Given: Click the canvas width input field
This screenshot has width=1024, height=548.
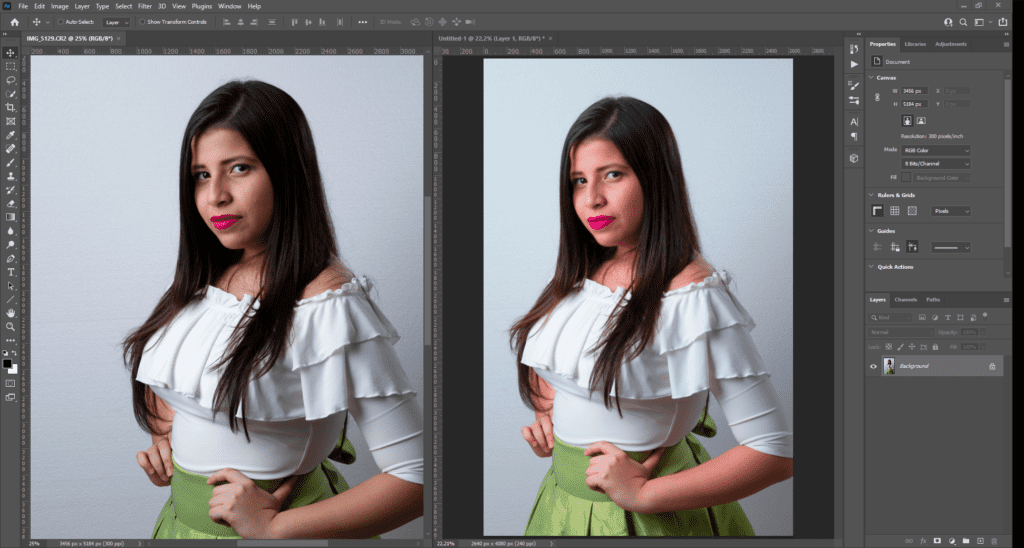Looking at the screenshot, I should [914, 90].
